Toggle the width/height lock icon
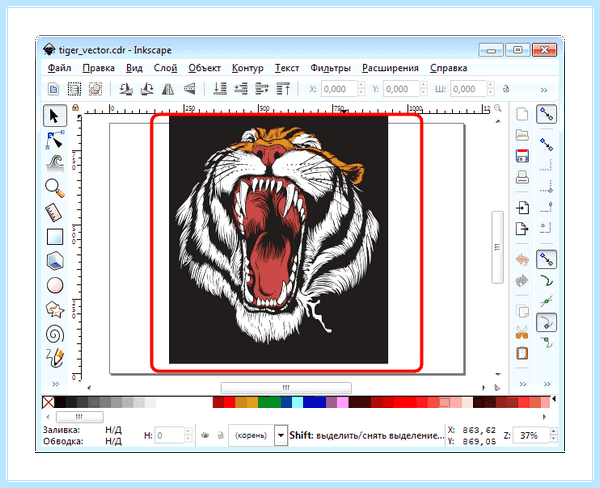The image size is (600, 488). tap(506, 89)
